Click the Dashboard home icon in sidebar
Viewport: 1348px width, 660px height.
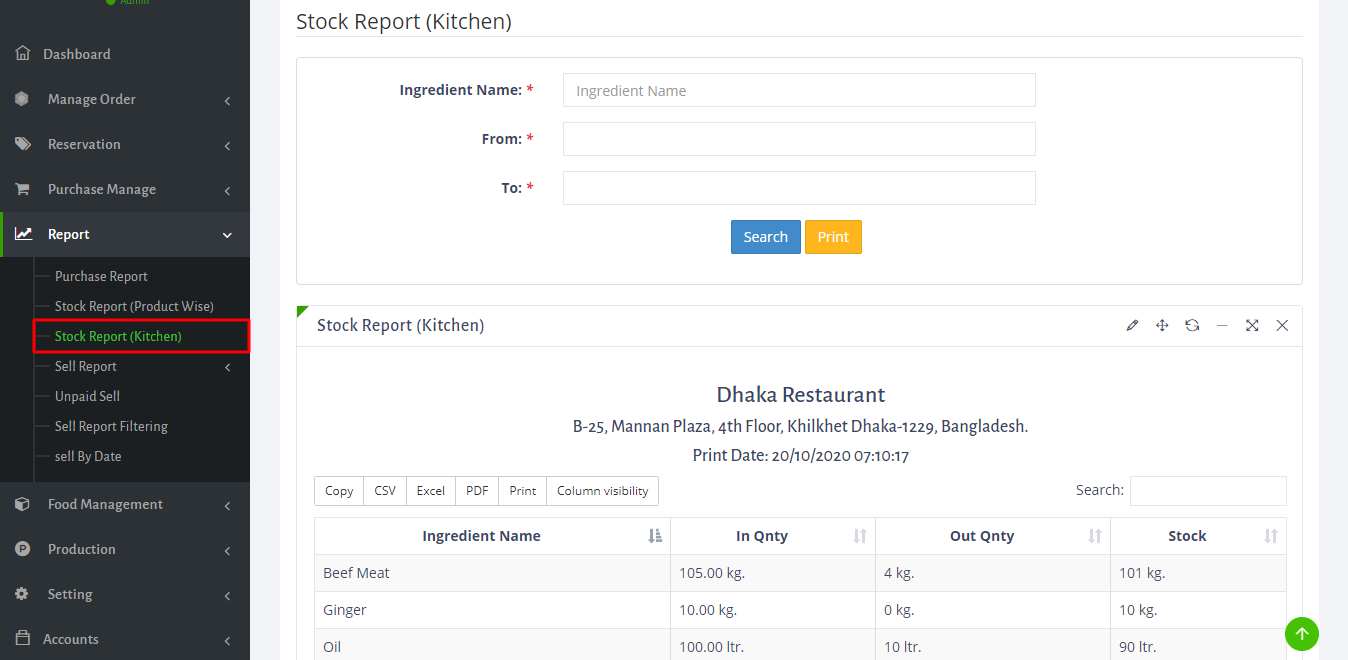tap(22, 54)
